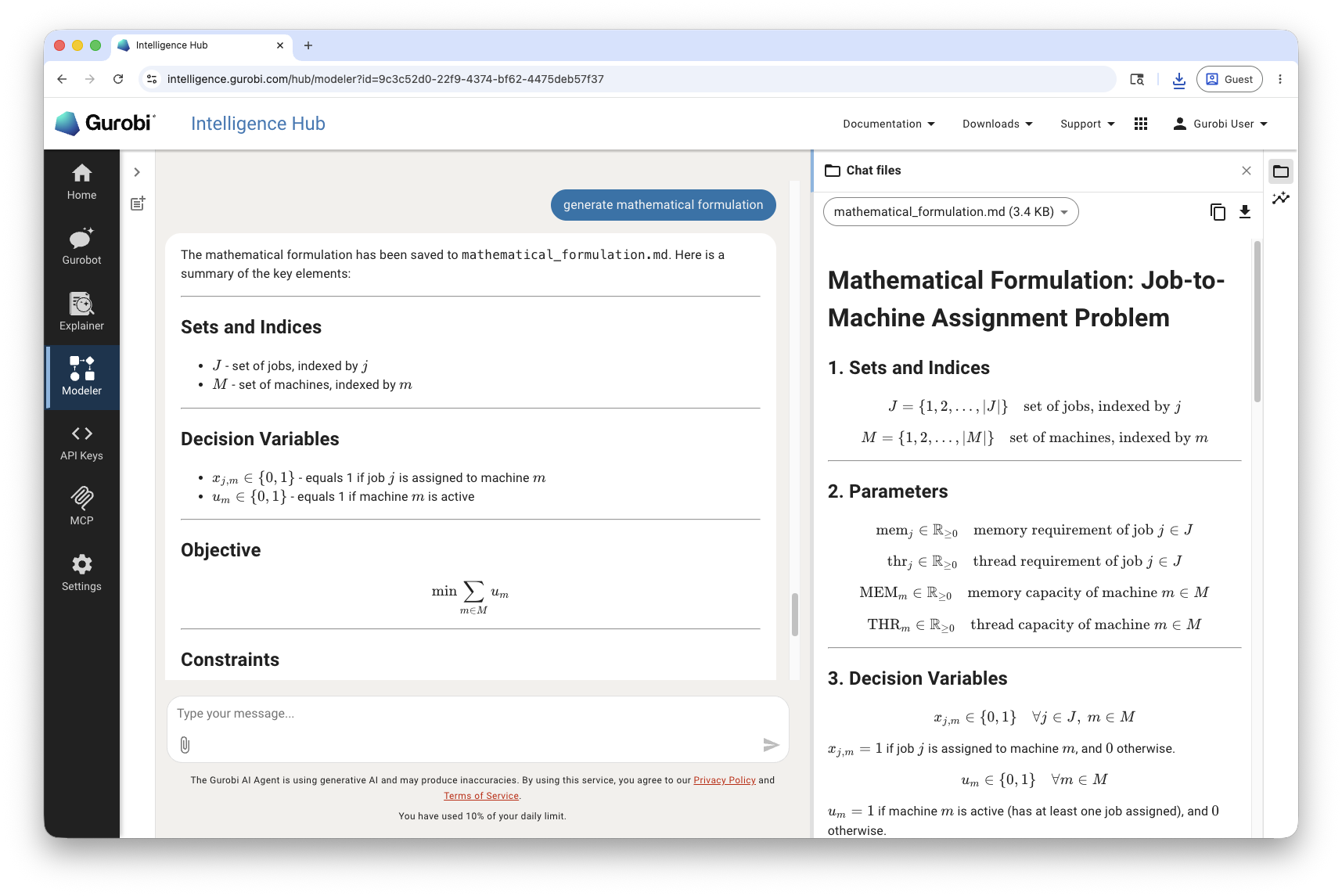Open the mathematical_formulation.md file dropdown

(x=951, y=212)
